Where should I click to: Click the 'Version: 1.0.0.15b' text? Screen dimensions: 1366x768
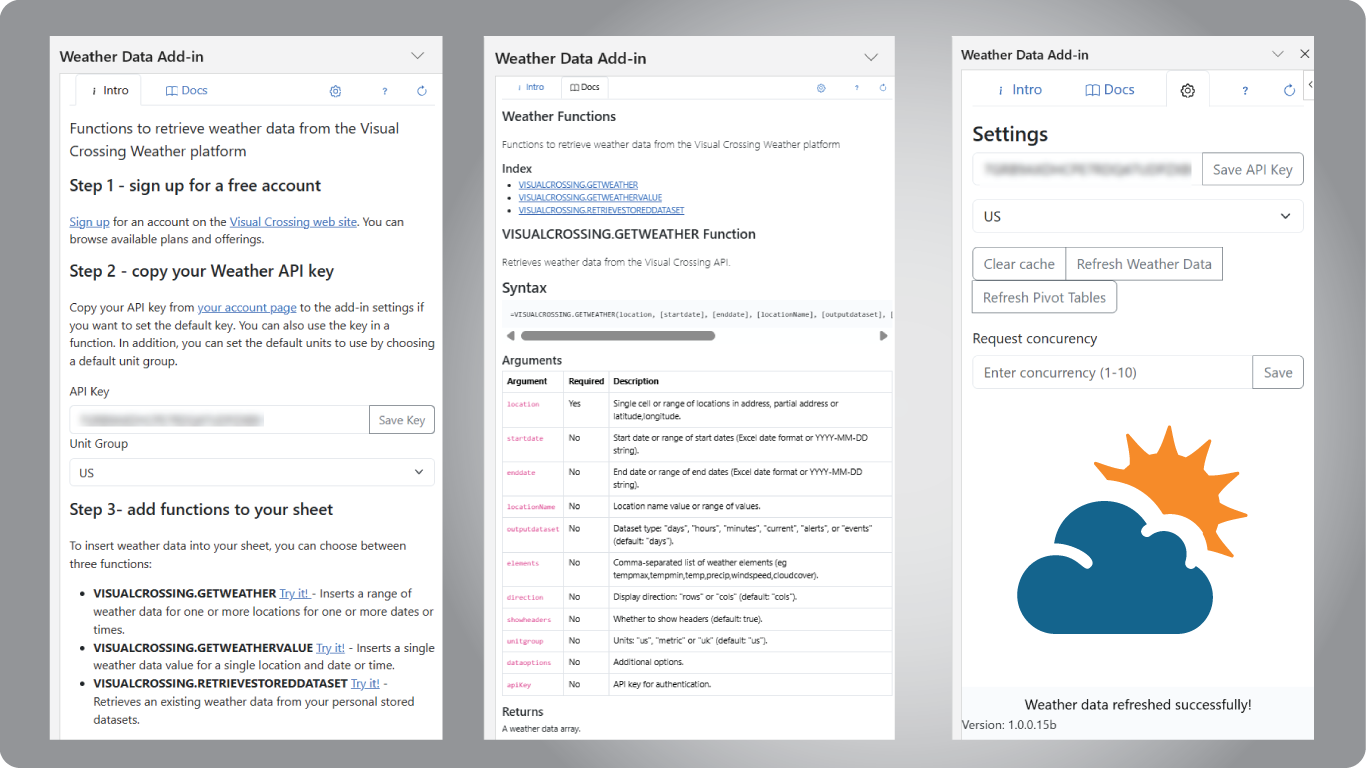tap(1009, 724)
